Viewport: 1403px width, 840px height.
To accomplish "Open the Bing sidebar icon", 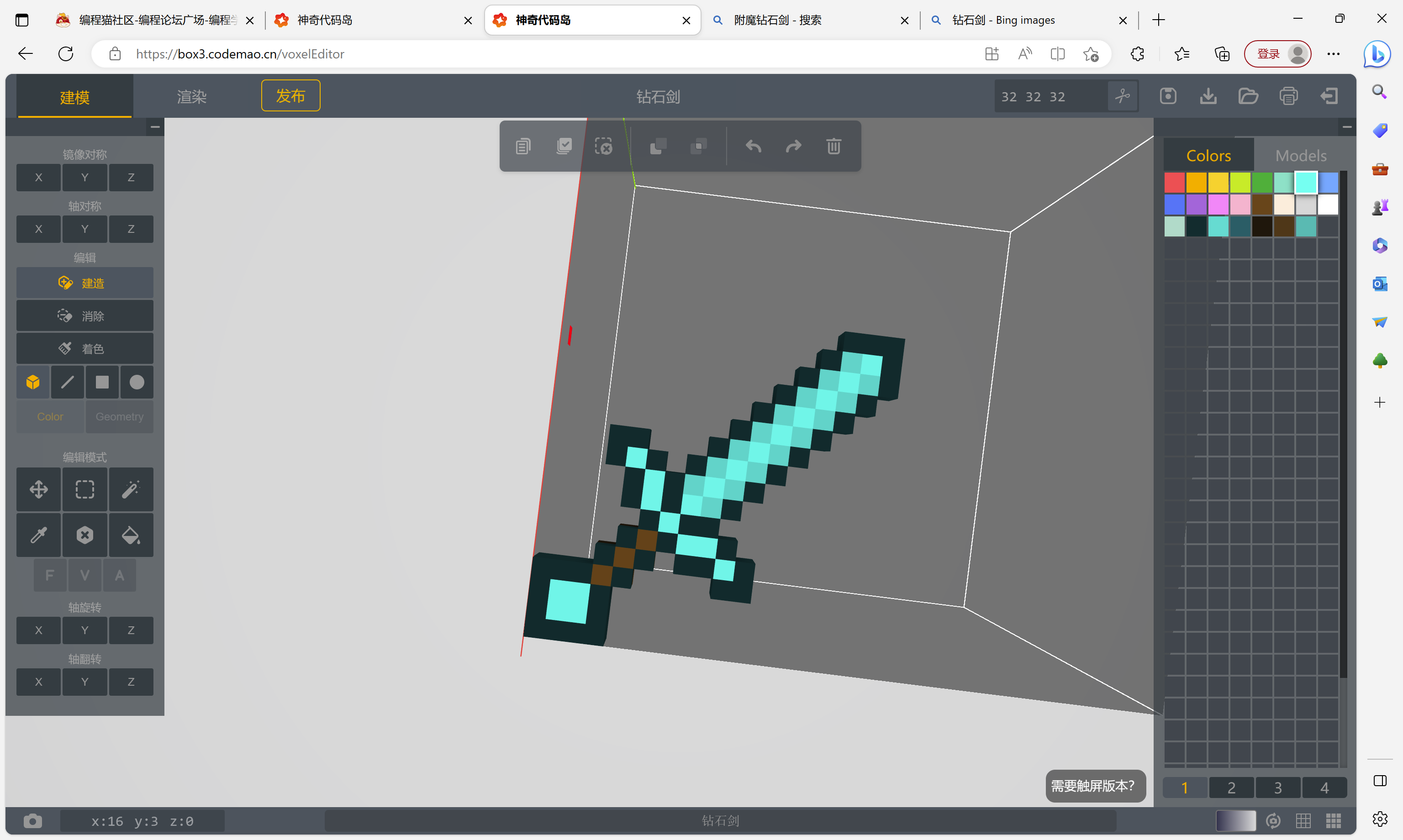I will tap(1377, 54).
